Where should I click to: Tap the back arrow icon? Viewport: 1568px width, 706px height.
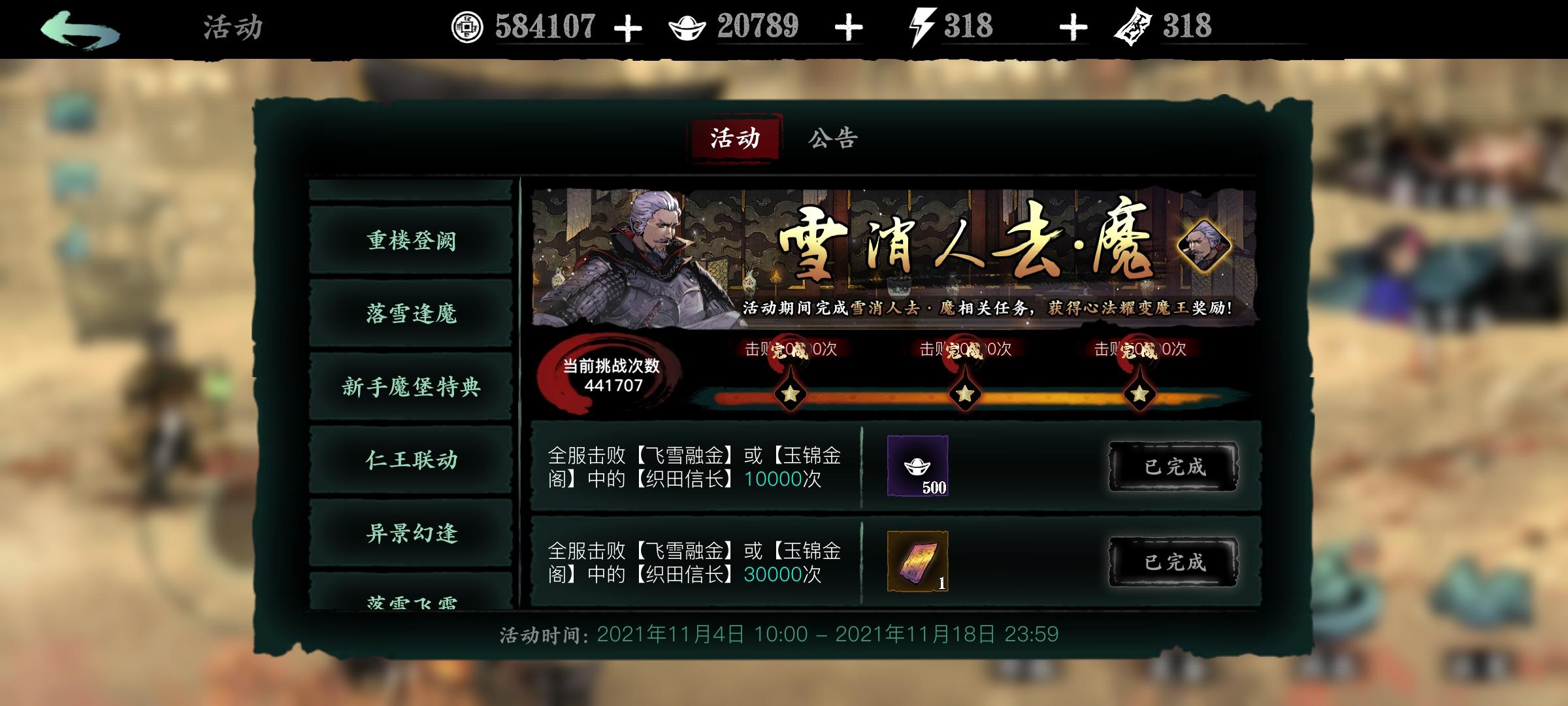click(80, 29)
